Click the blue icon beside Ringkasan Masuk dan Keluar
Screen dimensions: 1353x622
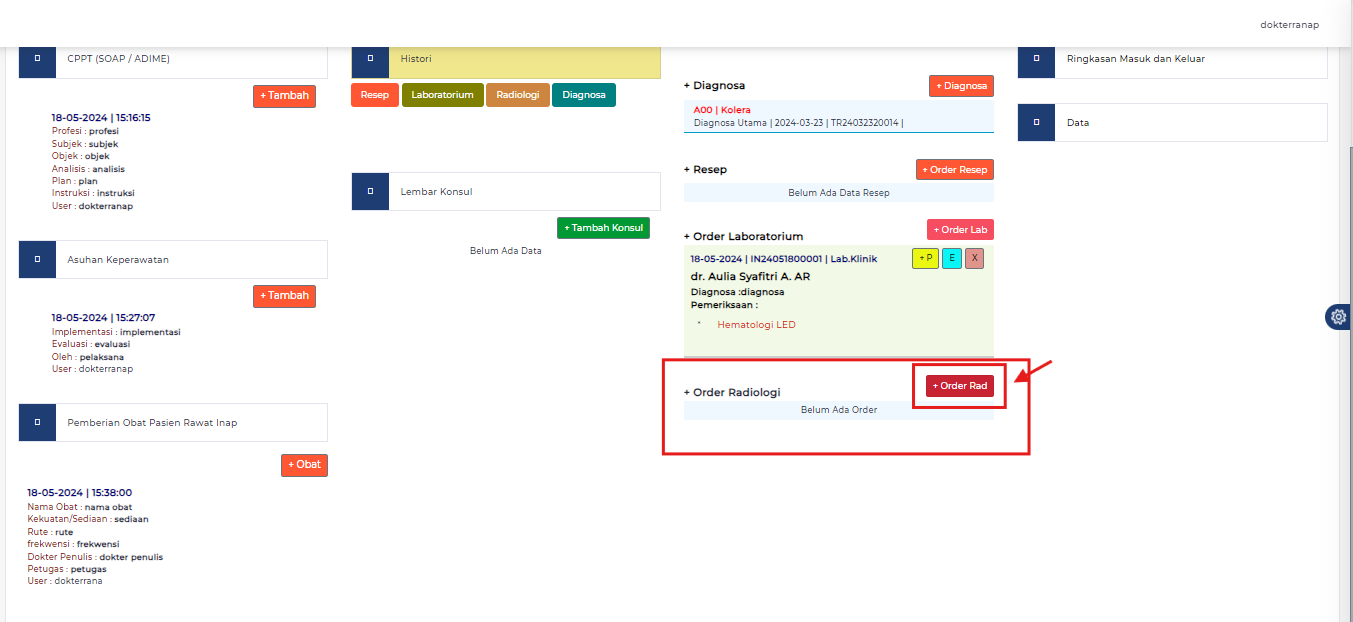(1036, 59)
